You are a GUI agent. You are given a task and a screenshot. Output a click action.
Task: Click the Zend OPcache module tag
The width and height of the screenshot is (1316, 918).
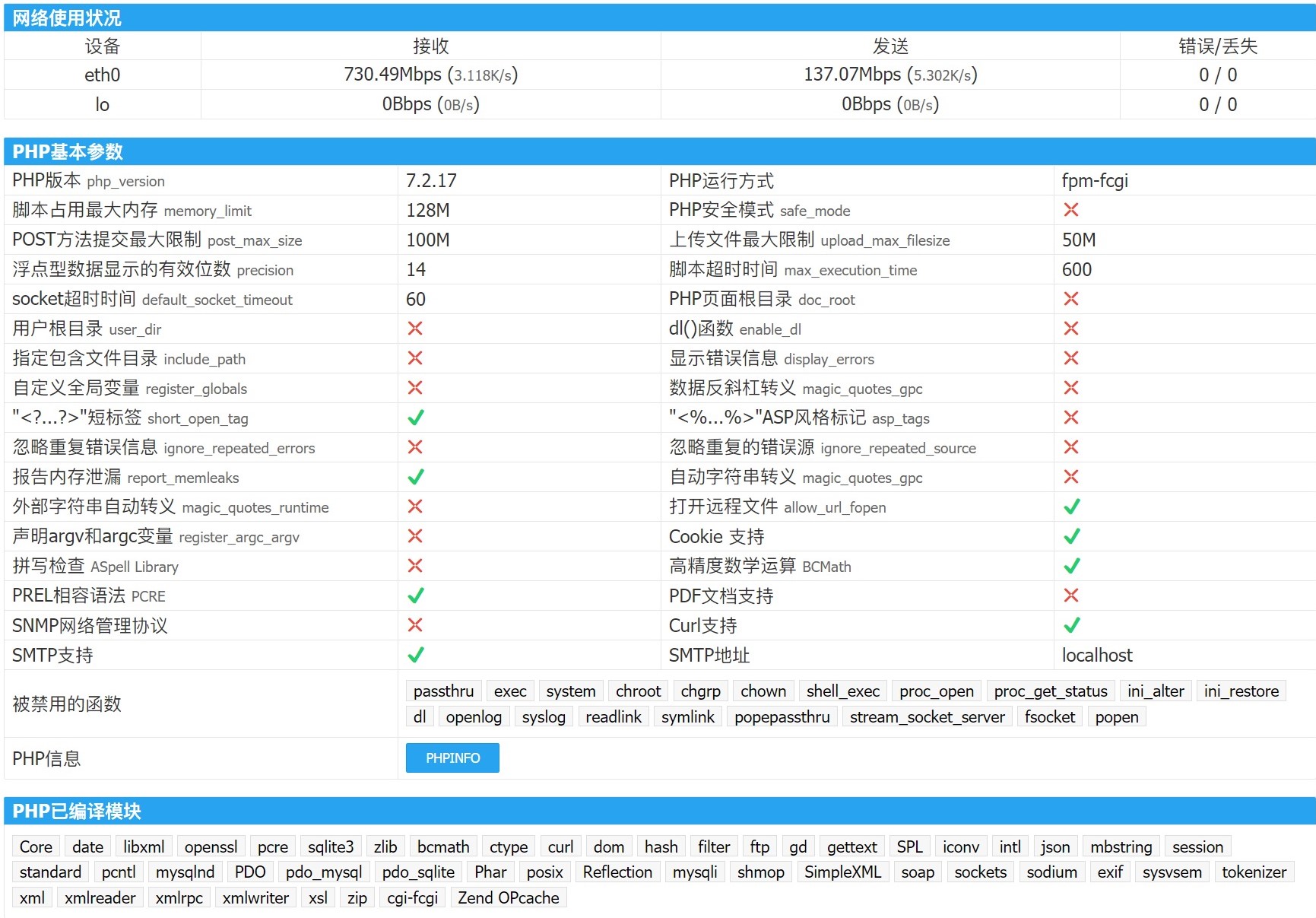click(508, 897)
